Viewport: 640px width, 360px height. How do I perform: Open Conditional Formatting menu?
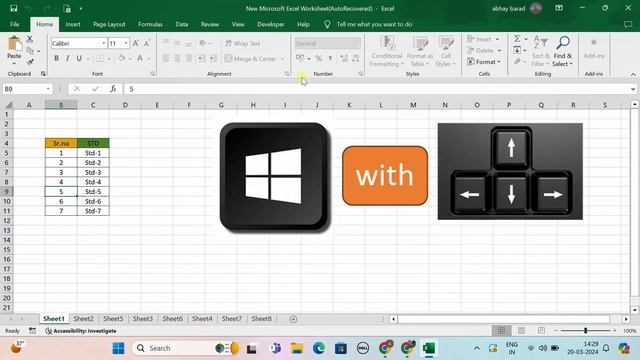point(387,51)
